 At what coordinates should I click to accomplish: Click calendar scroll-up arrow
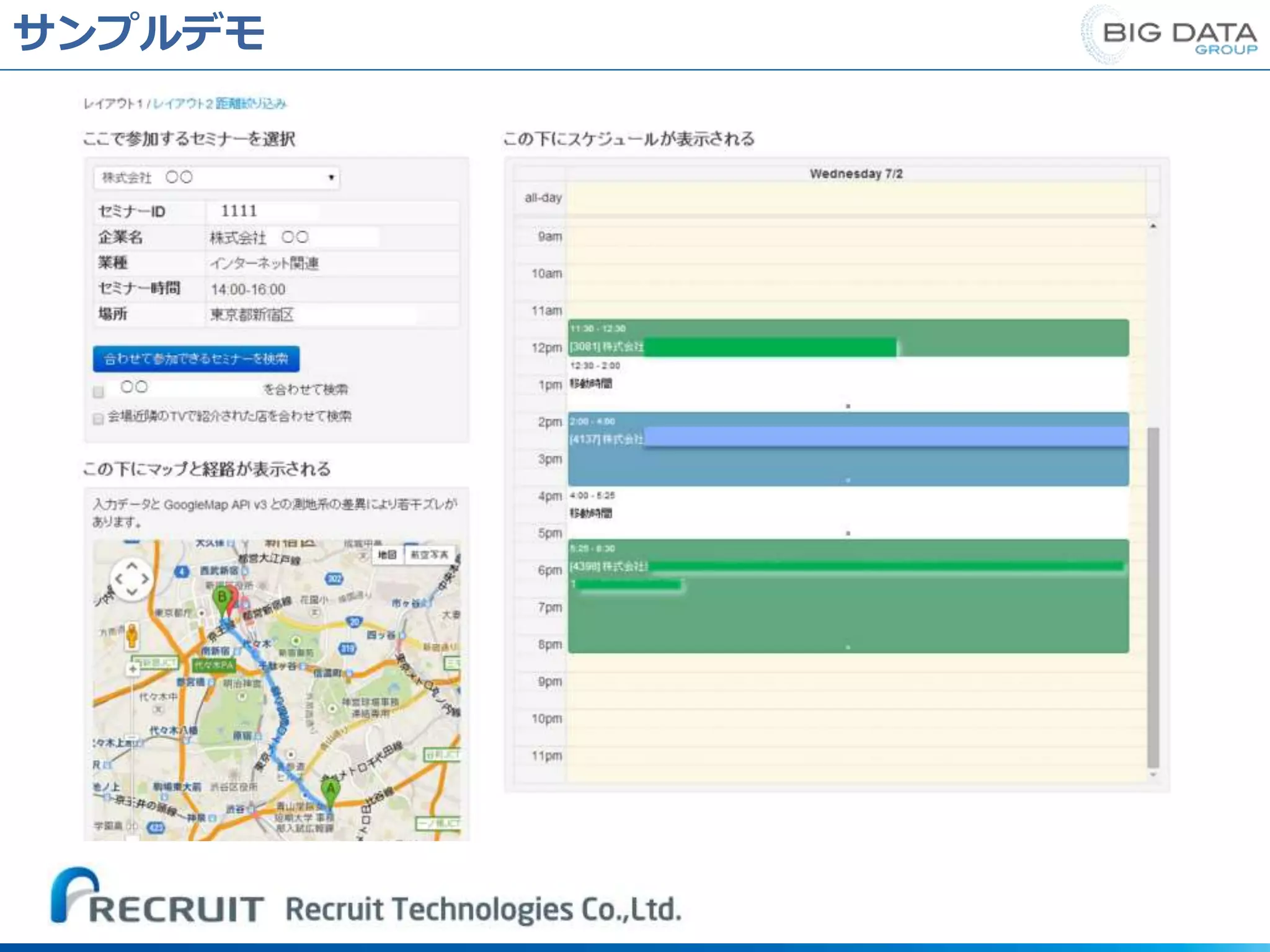pos(1153,226)
